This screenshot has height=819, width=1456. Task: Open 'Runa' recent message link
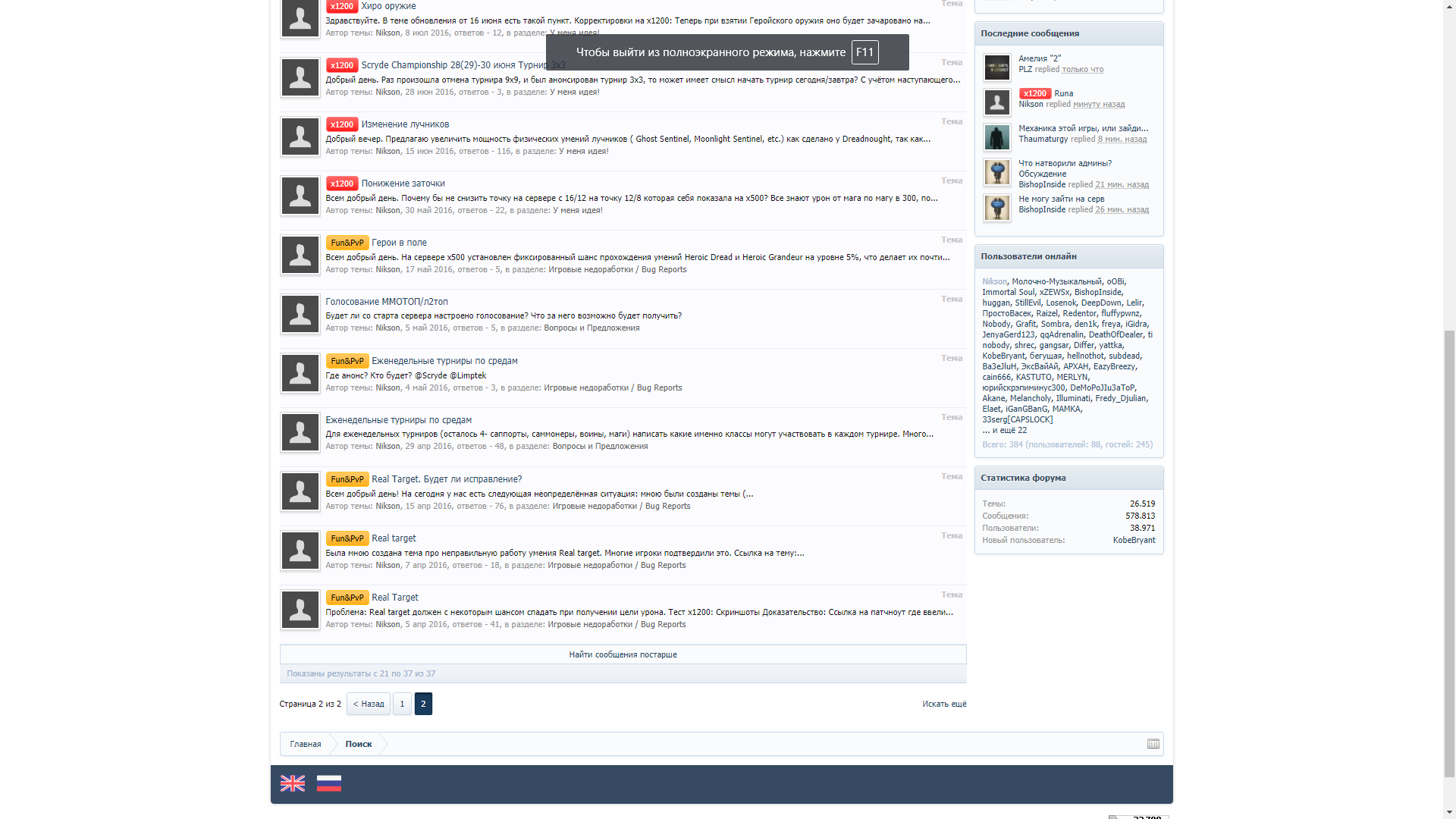point(1063,93)
